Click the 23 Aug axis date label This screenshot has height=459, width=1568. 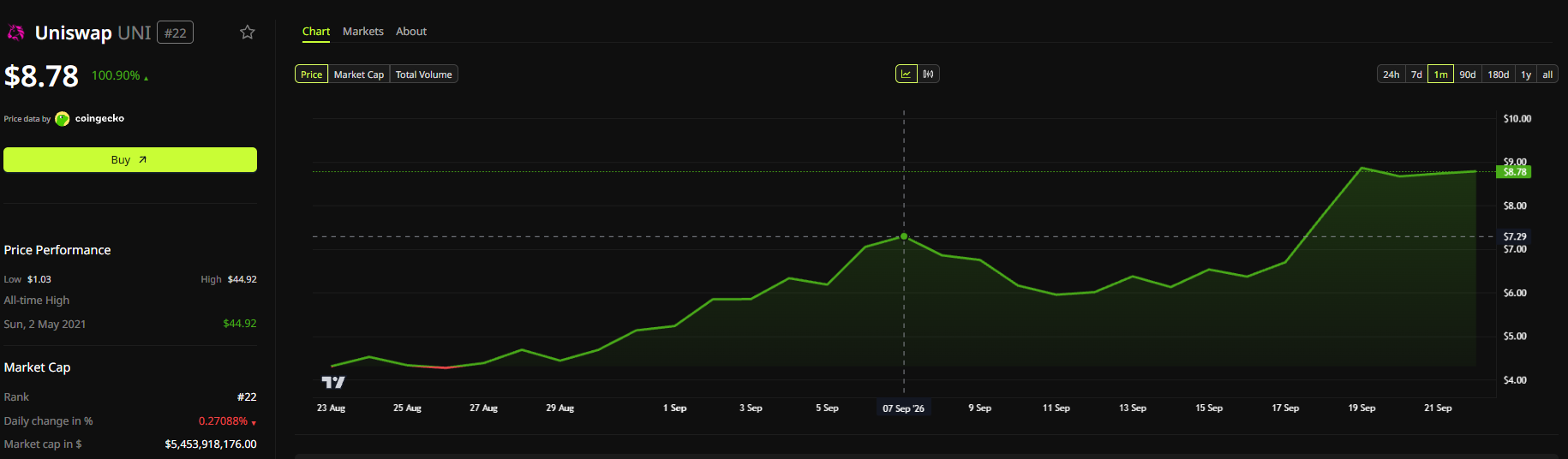331,408
